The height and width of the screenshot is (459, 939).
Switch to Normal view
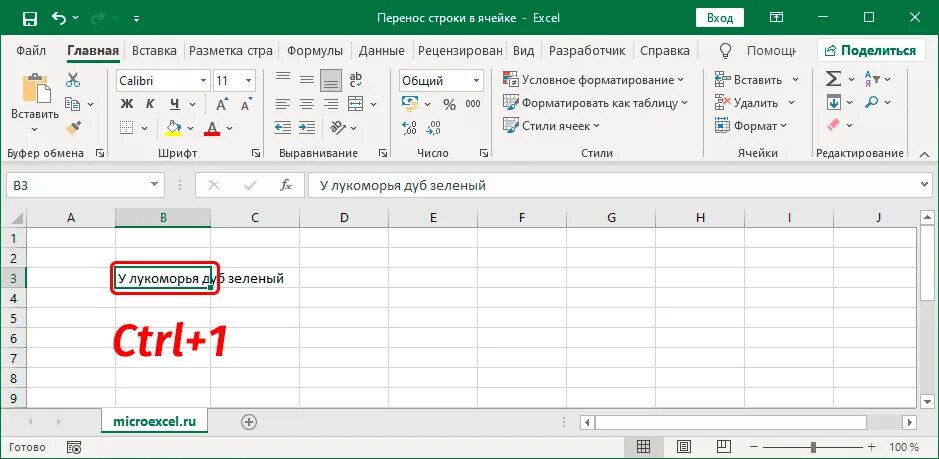pyautogui.click(x=643, y=447)
